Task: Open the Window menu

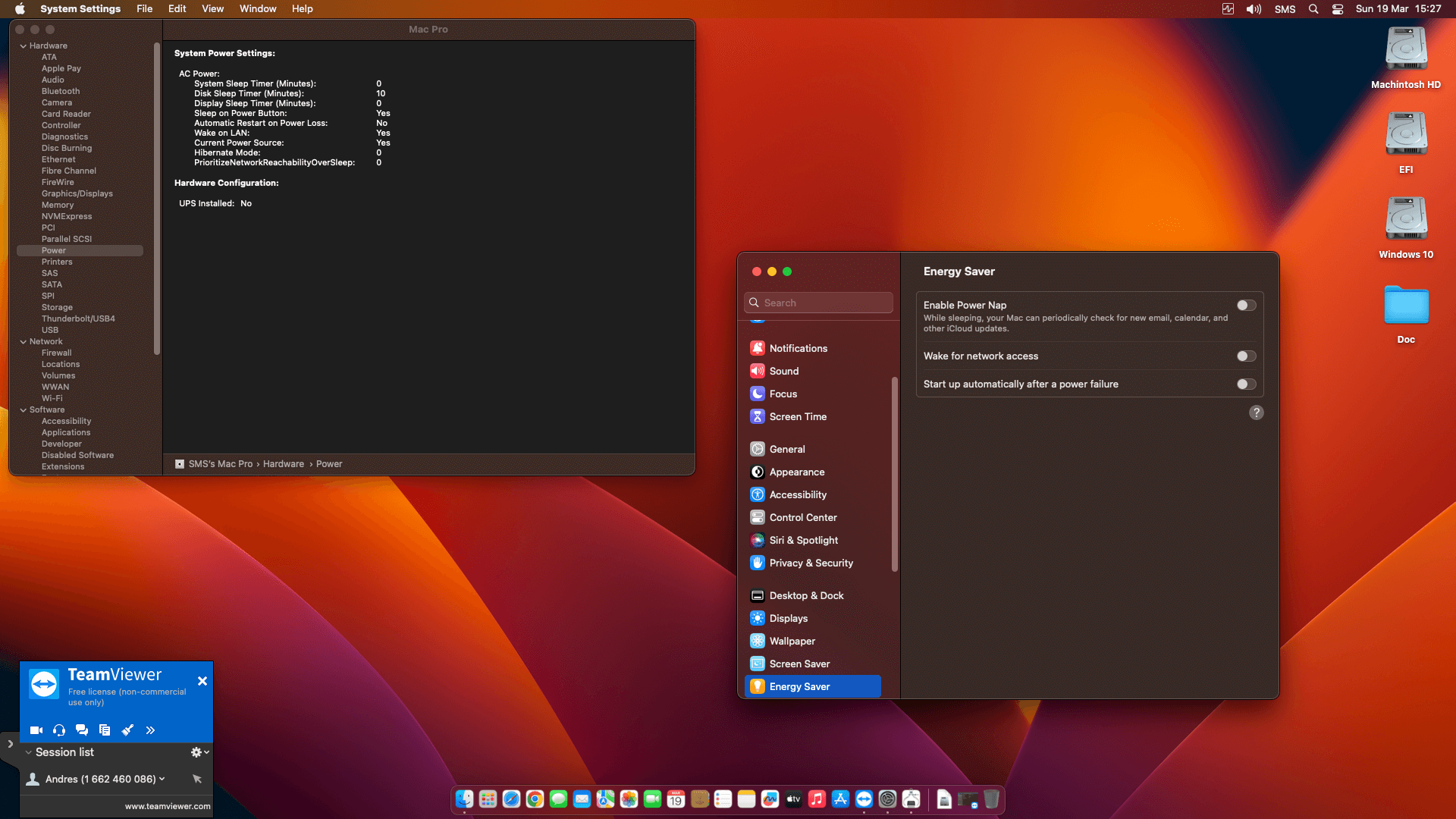Action: point(258,9)
